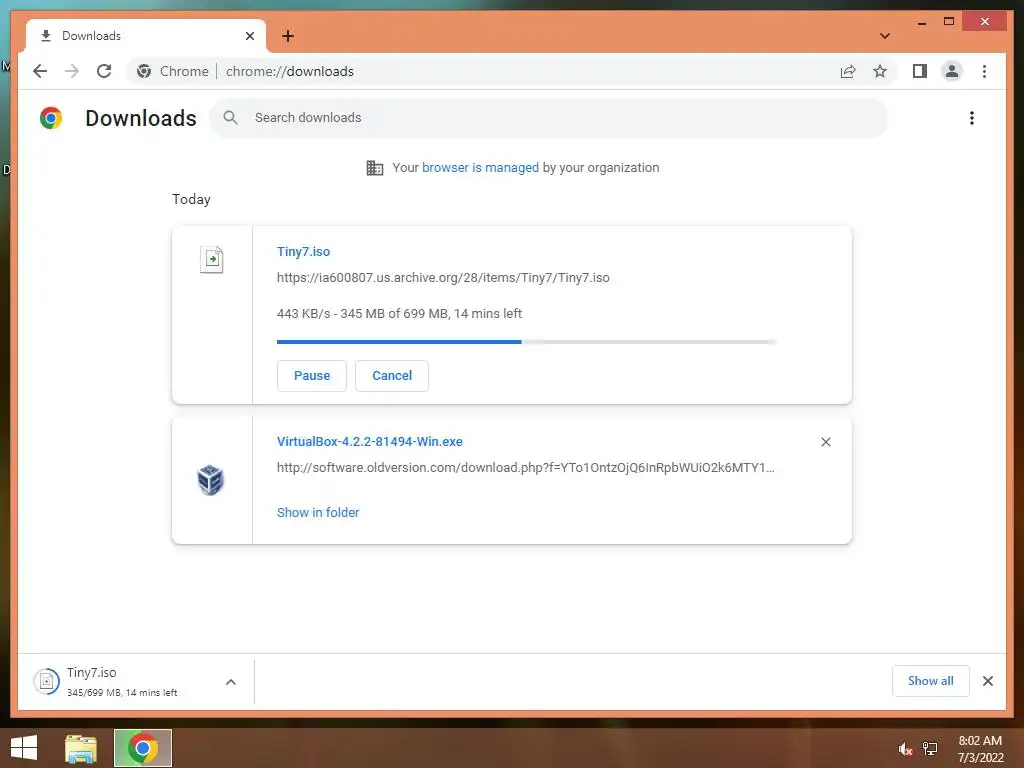
Task: Cancel the Tiny7.iso download
Action: pyautogui.click(x=392, y=376)
